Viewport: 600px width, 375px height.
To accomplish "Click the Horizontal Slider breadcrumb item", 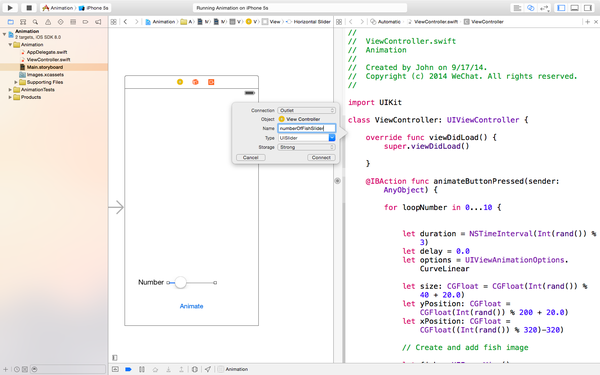I will point(308,22).
